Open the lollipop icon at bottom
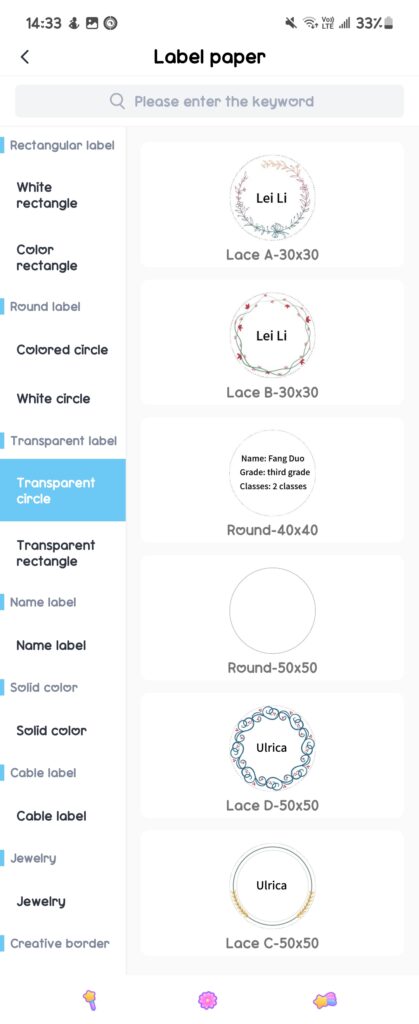Viewport: 419px width, 1024px height. coord(89,999)
